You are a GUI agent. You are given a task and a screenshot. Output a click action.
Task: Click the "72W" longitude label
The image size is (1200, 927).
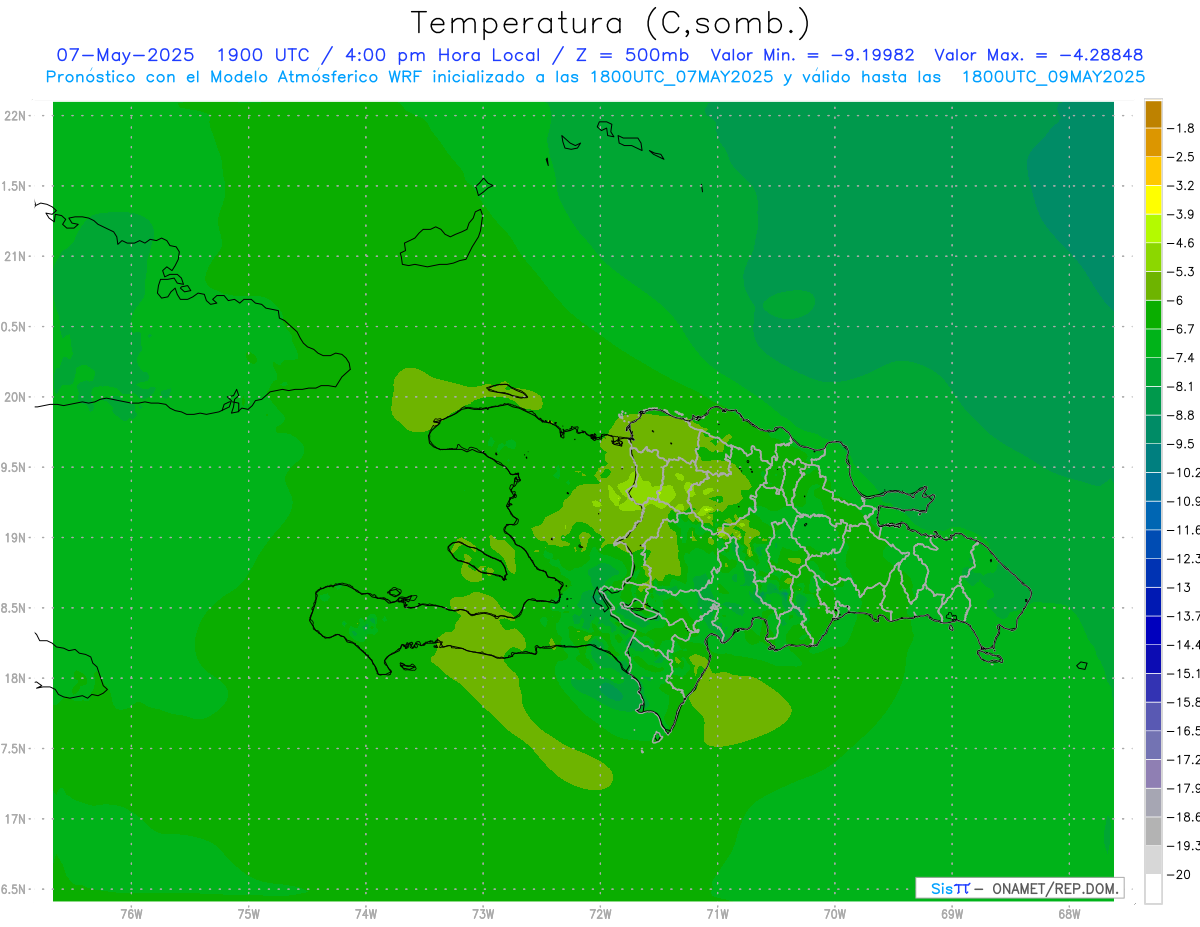[x=600, y=914]
